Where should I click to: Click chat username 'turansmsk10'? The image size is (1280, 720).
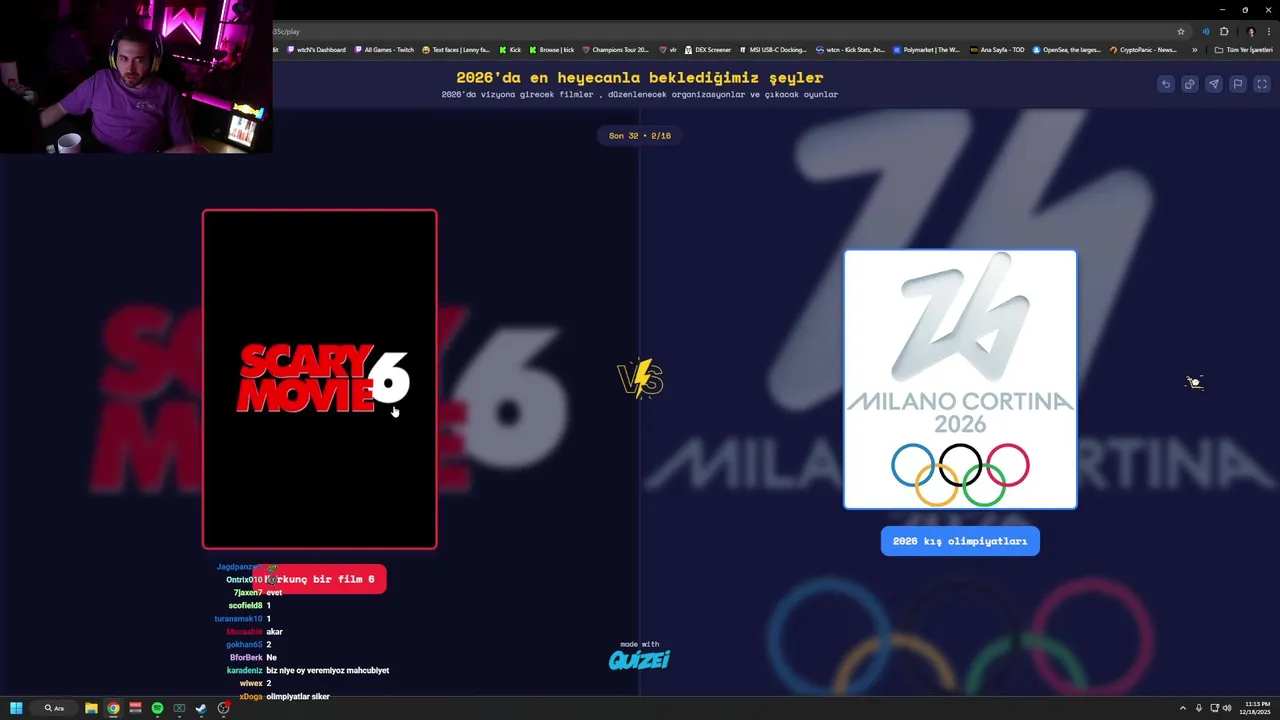(238, 618)
